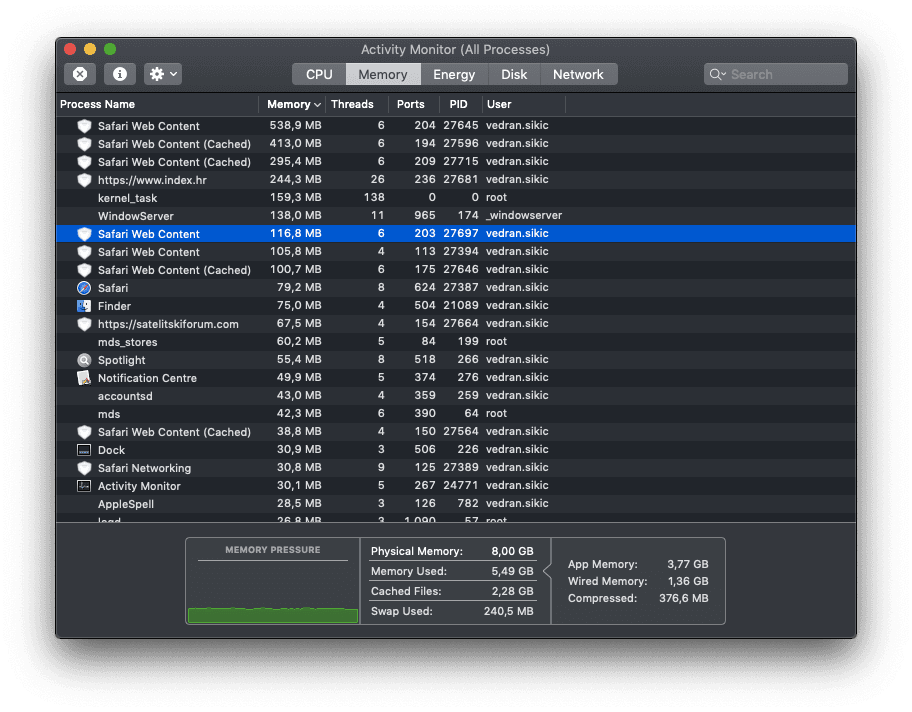
Task: Click the Activity Monitor window title
Action: coord(455,49)
